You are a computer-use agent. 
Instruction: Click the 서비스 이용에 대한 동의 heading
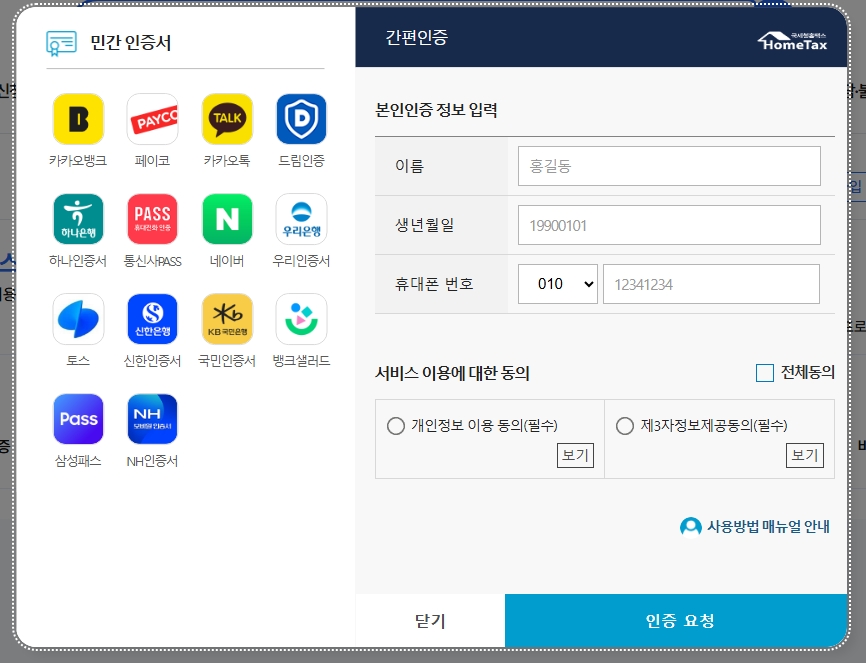[x=452, y=373]
